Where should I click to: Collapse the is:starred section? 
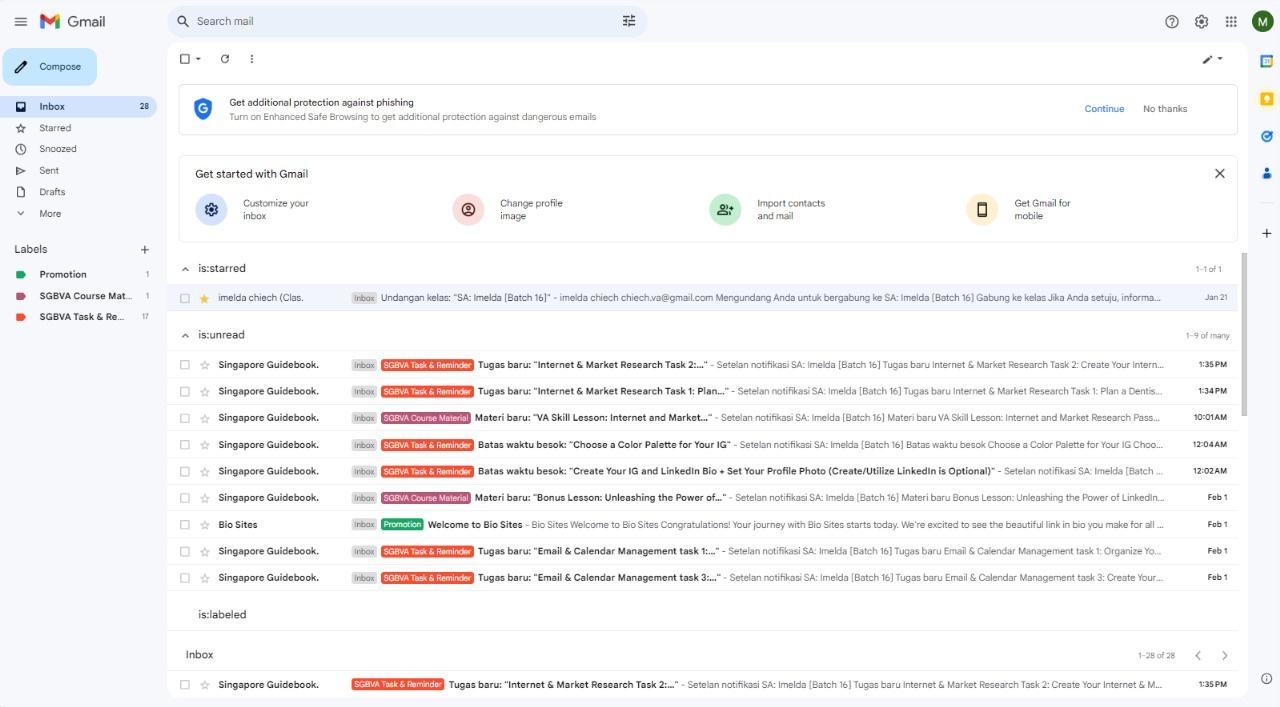tap(185, 269)
